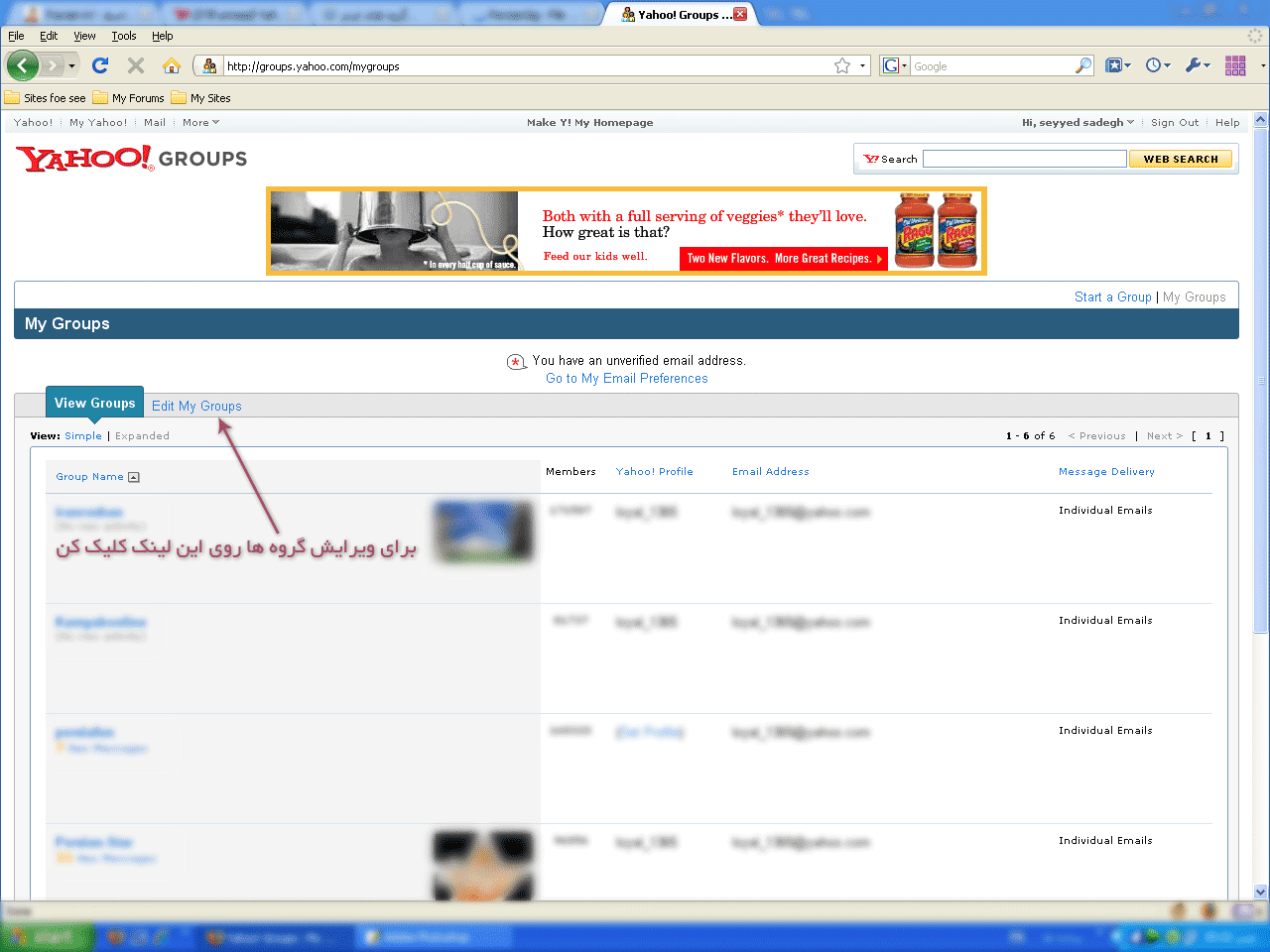Click the Sign Out link
1270x952 pixels.
point(1175,123)
